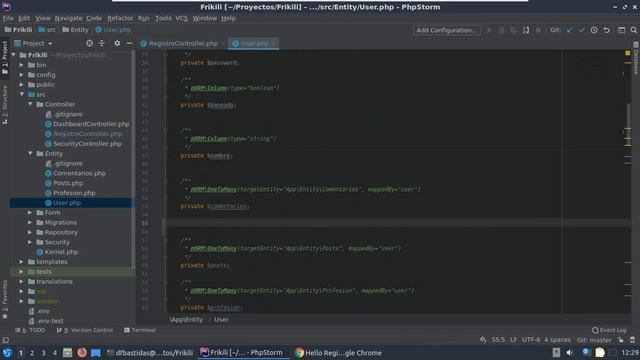
Task: Collapse the Frikili root folder
Action: [14, 55]
